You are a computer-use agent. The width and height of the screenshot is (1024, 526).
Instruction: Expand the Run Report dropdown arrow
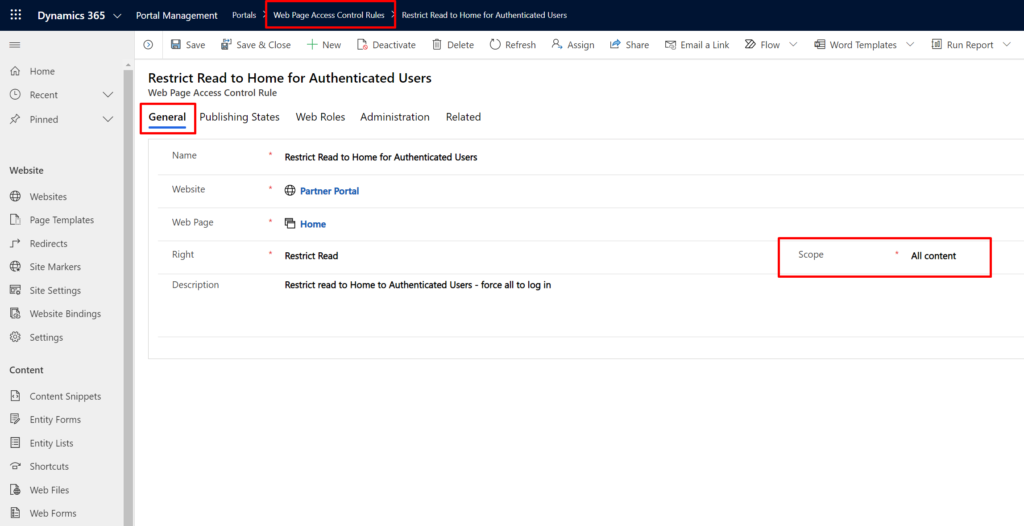[1006, 44]
